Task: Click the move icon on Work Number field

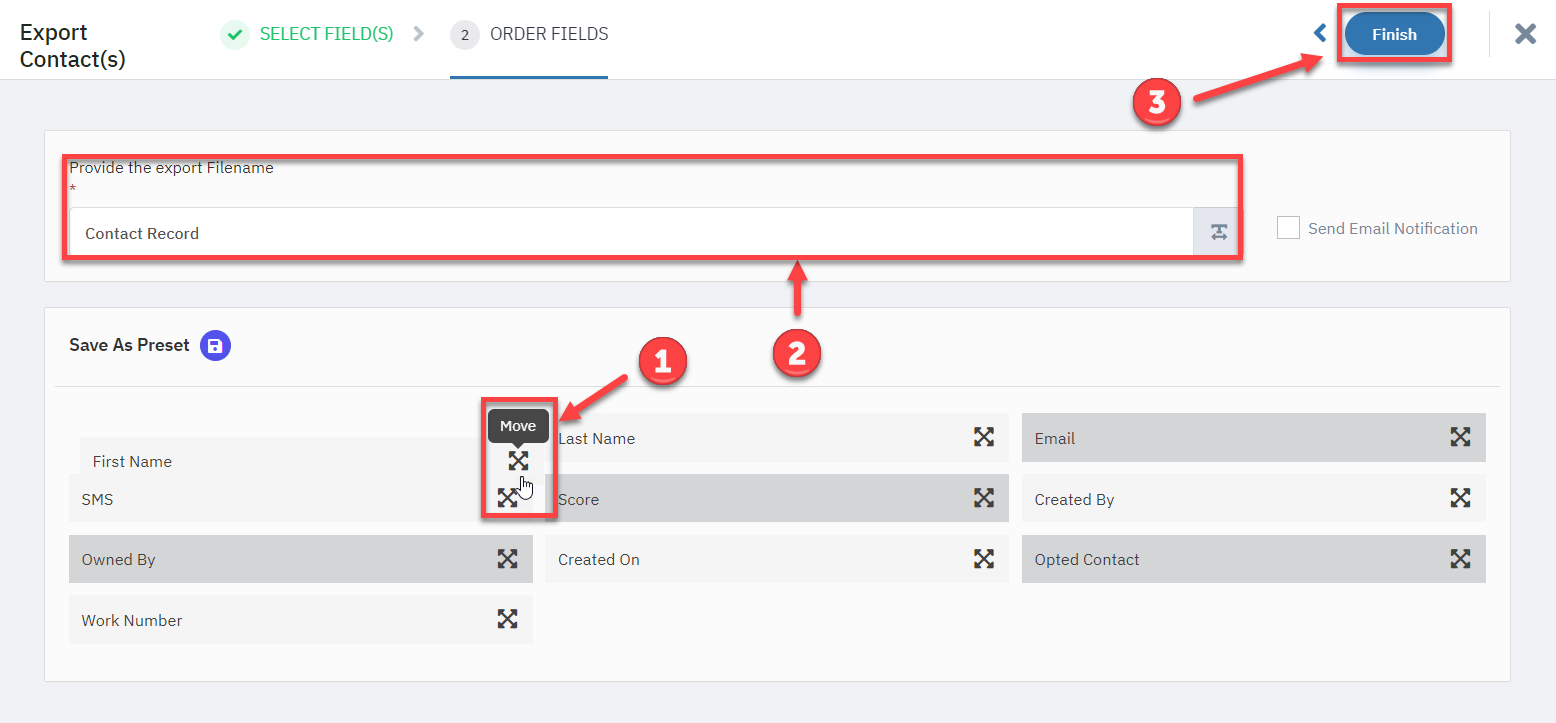Action: [508, 619]
